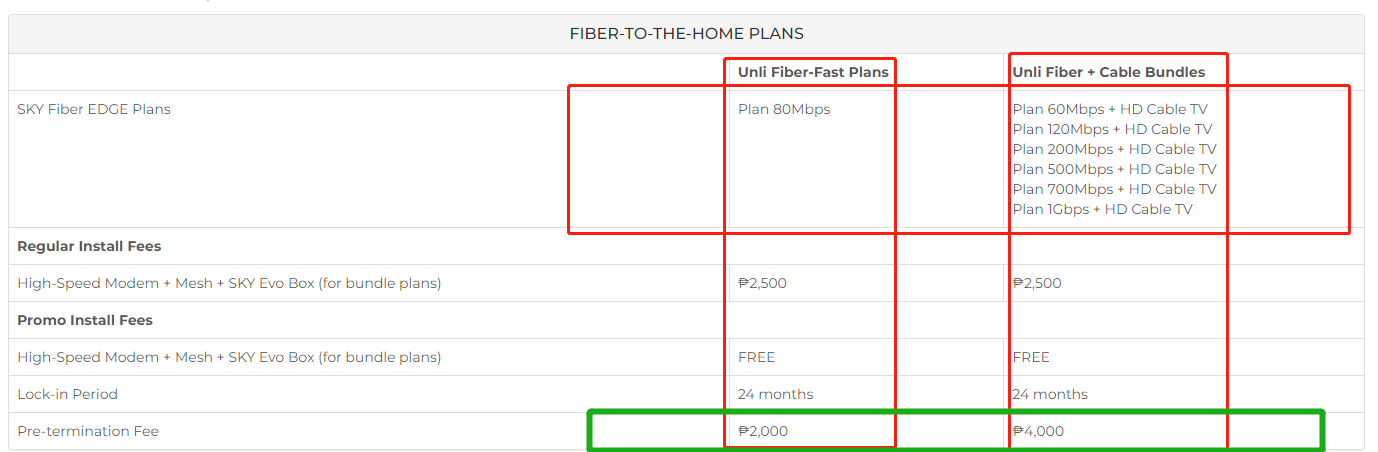Click the FIBER-TO-THE-HOME PLANS table title
This screenshot has height=452, width=1378.
point(686,34)
